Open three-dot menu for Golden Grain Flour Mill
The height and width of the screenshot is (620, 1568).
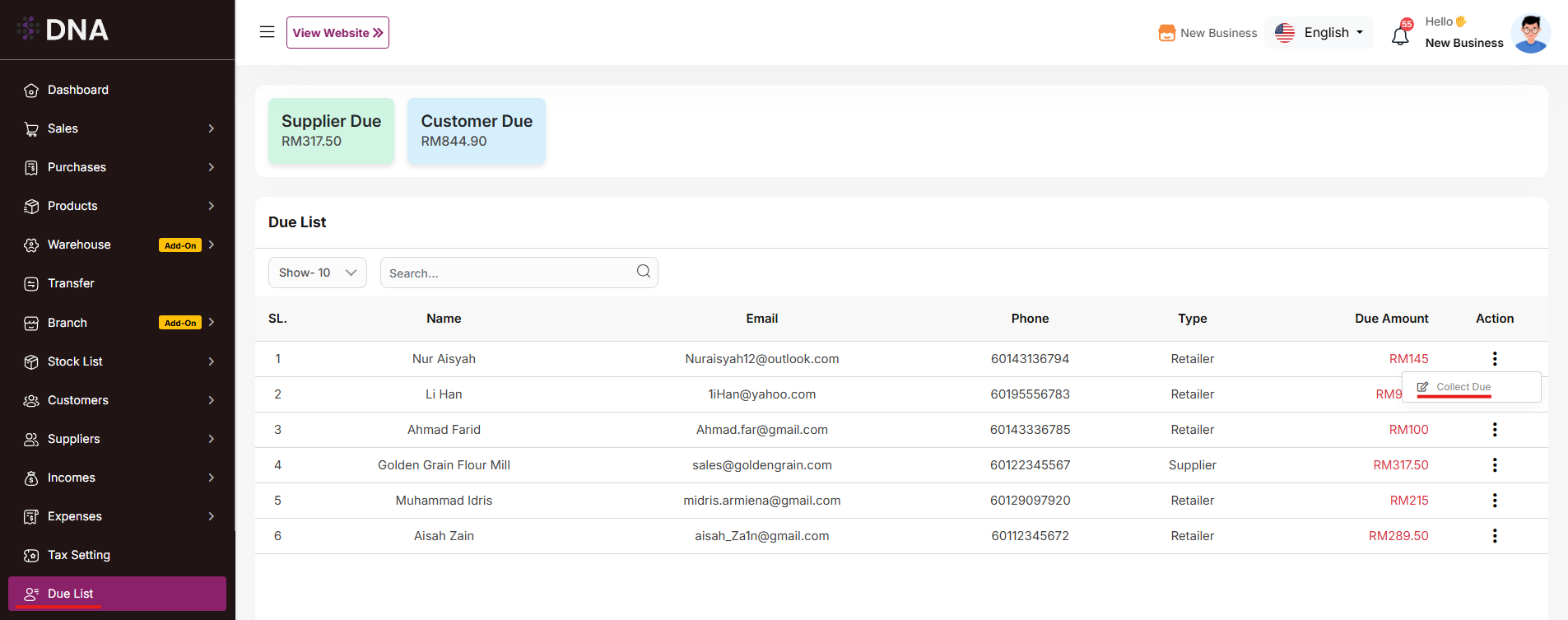tap(1495, 465)
